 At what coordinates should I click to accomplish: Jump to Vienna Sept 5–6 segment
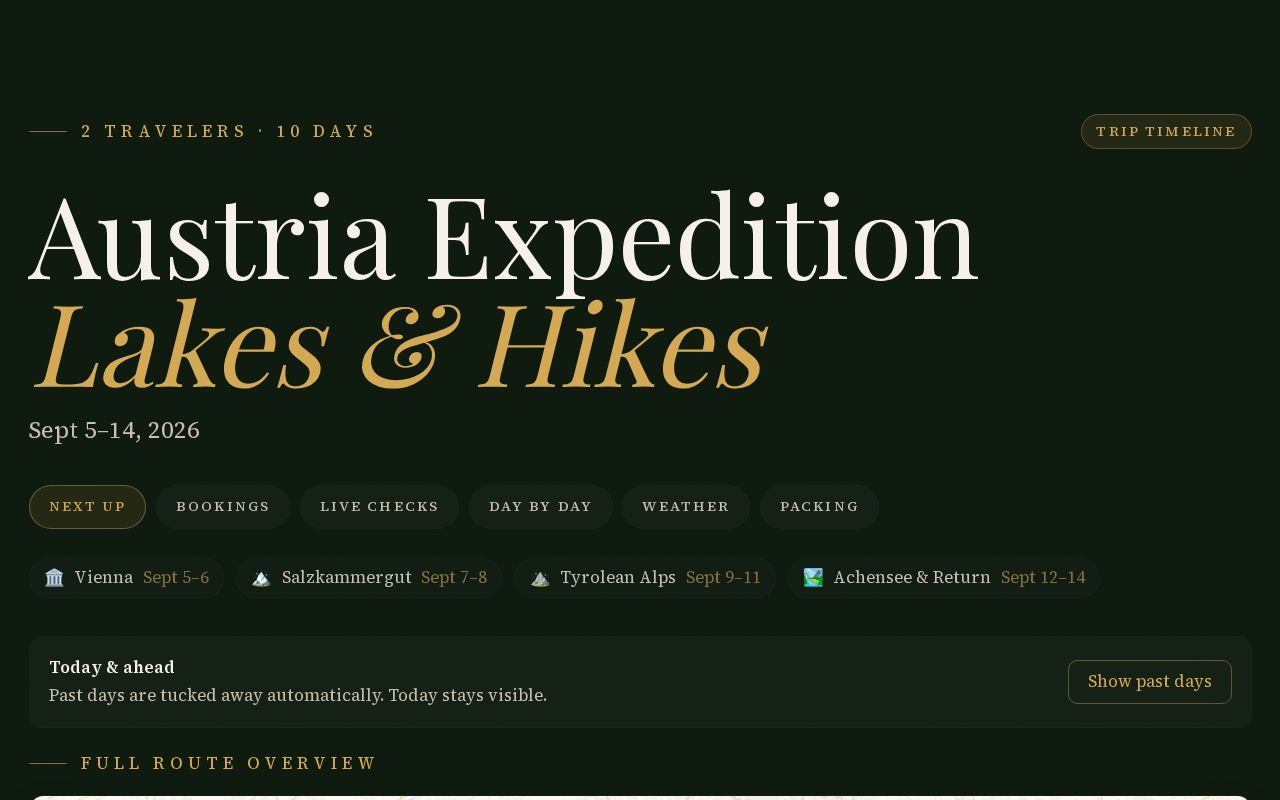pos(126,578)
